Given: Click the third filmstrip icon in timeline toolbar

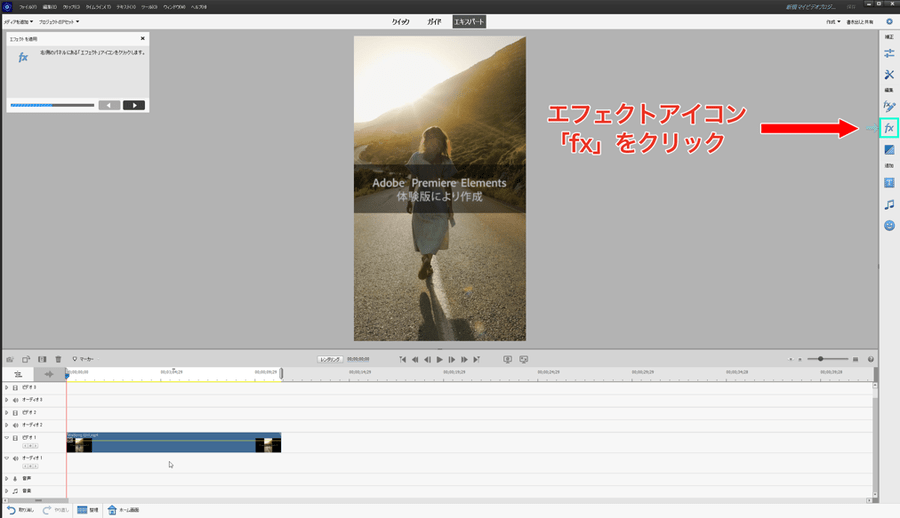Looking at the screenshot, I should click(x=42, y=359).
